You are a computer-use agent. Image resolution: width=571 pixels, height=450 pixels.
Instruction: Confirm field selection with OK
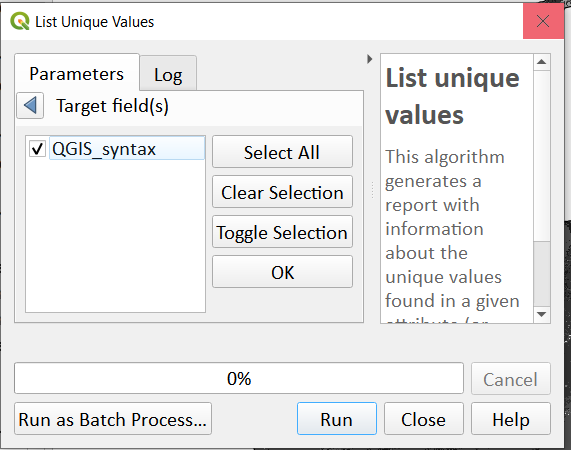point(282,272)
